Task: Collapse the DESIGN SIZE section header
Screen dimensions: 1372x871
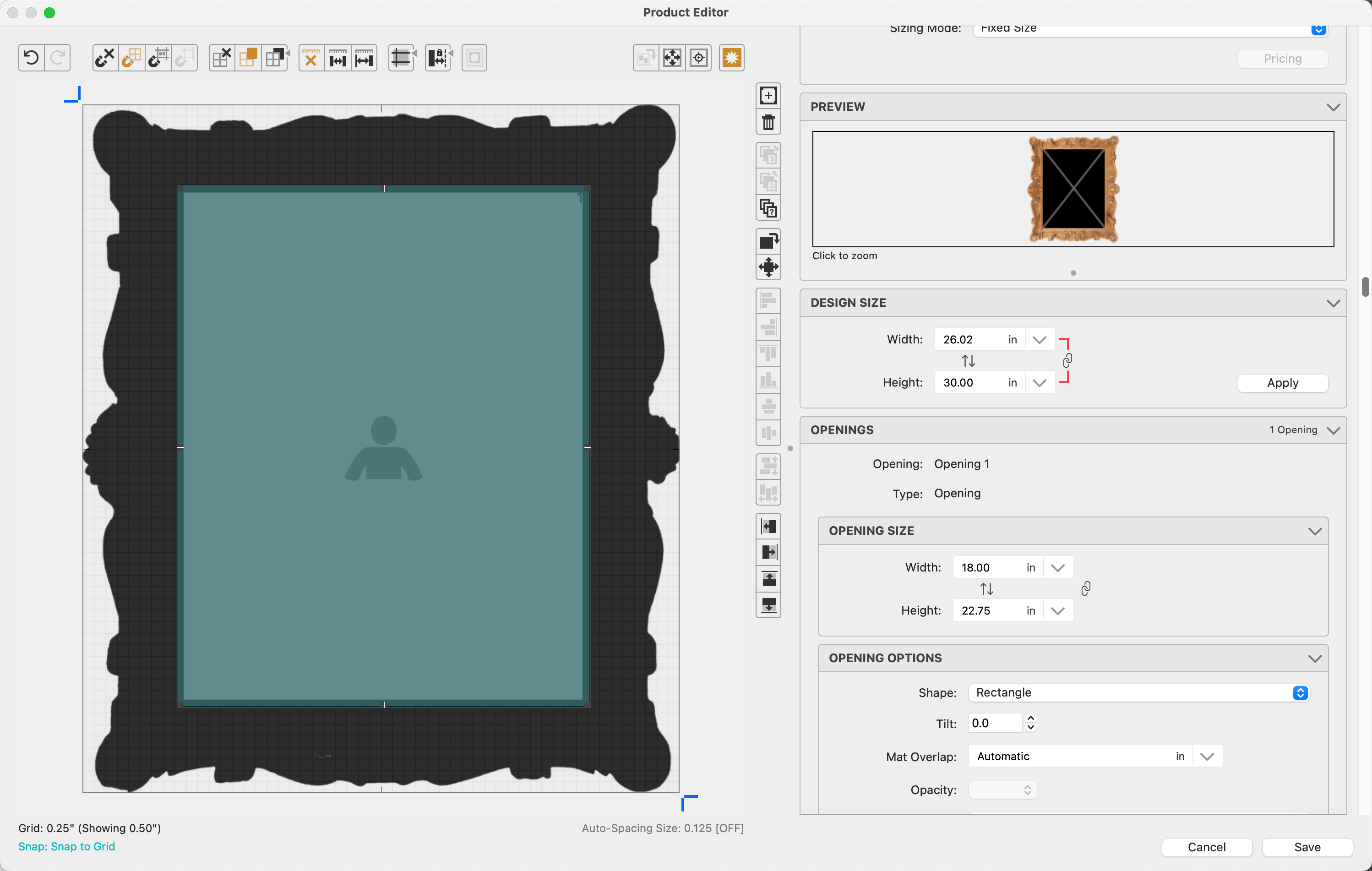Action: tap(1333, 303)
